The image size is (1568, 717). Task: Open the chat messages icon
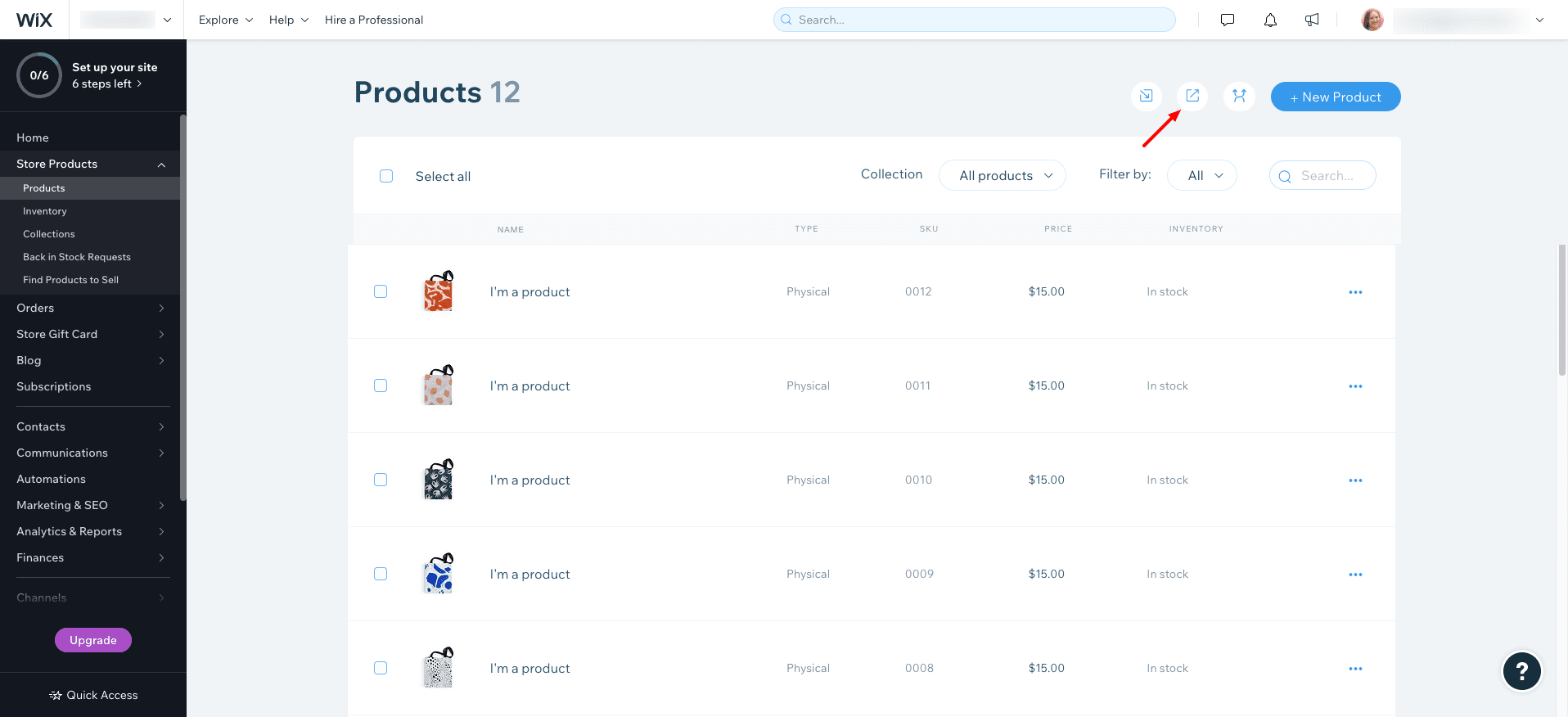[x=1227, y=20]
